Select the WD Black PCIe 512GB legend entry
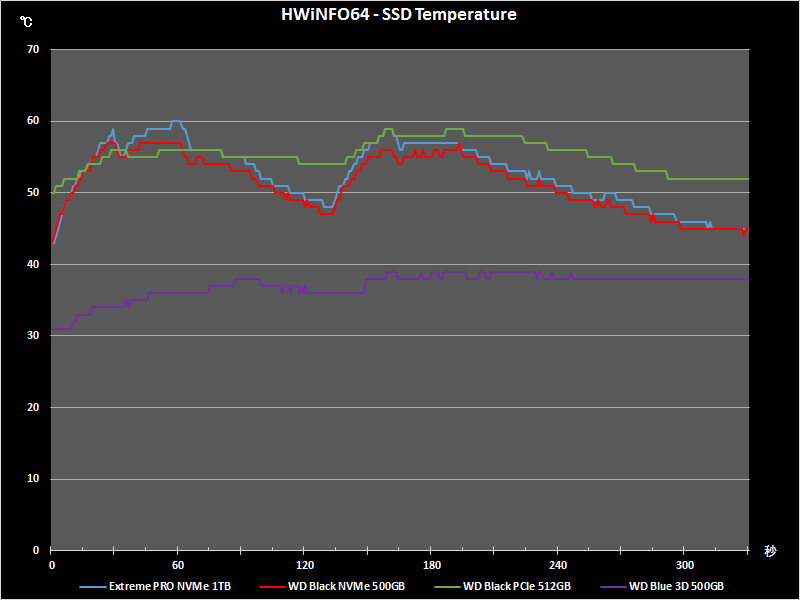Viewport: 800px width, 600px height. pyautogui.click(x=503, y=586)
